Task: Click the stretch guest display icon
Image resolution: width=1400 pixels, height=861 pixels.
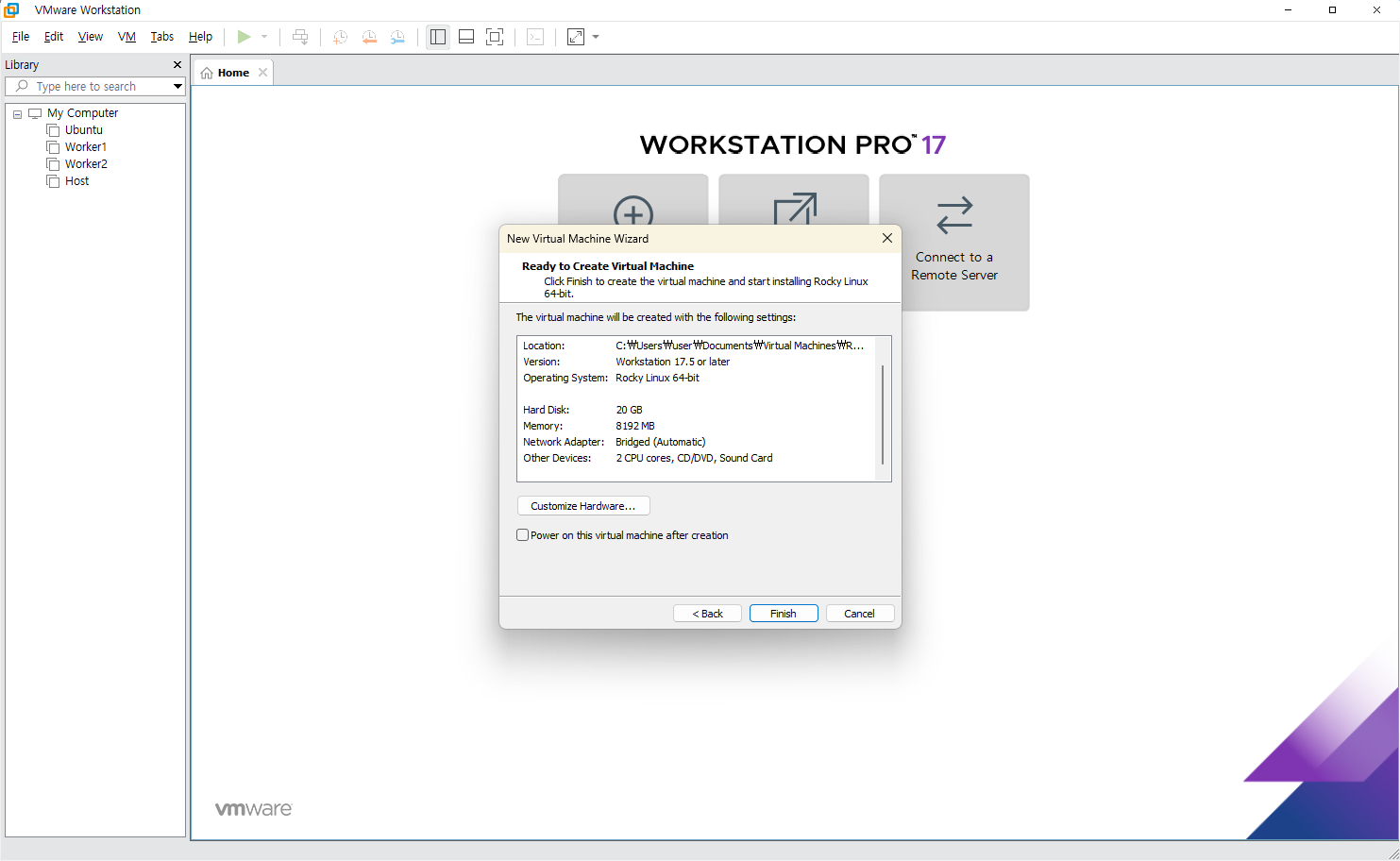Action: tap(576, 37)
